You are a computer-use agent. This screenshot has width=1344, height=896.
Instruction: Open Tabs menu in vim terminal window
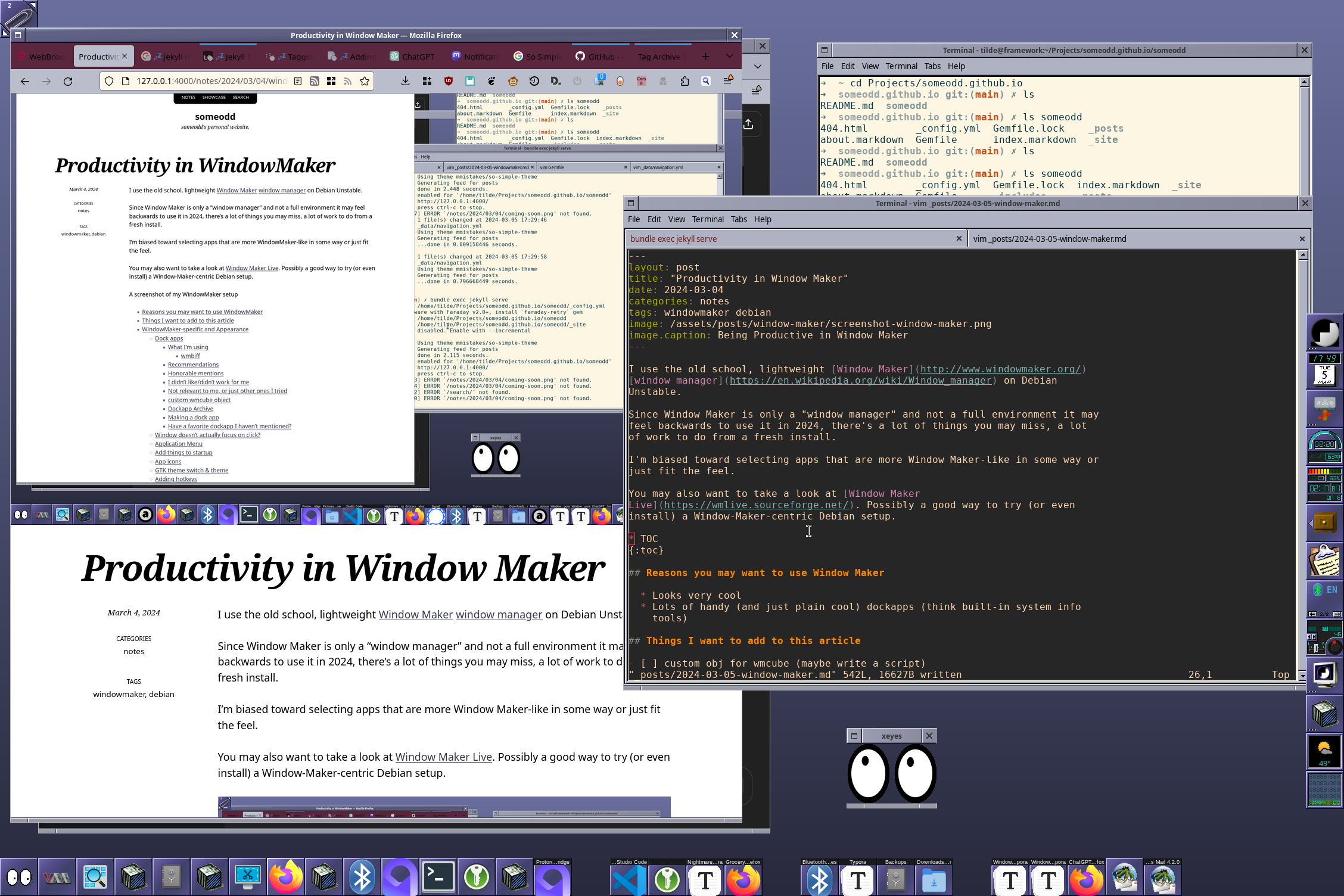[739, 219]
